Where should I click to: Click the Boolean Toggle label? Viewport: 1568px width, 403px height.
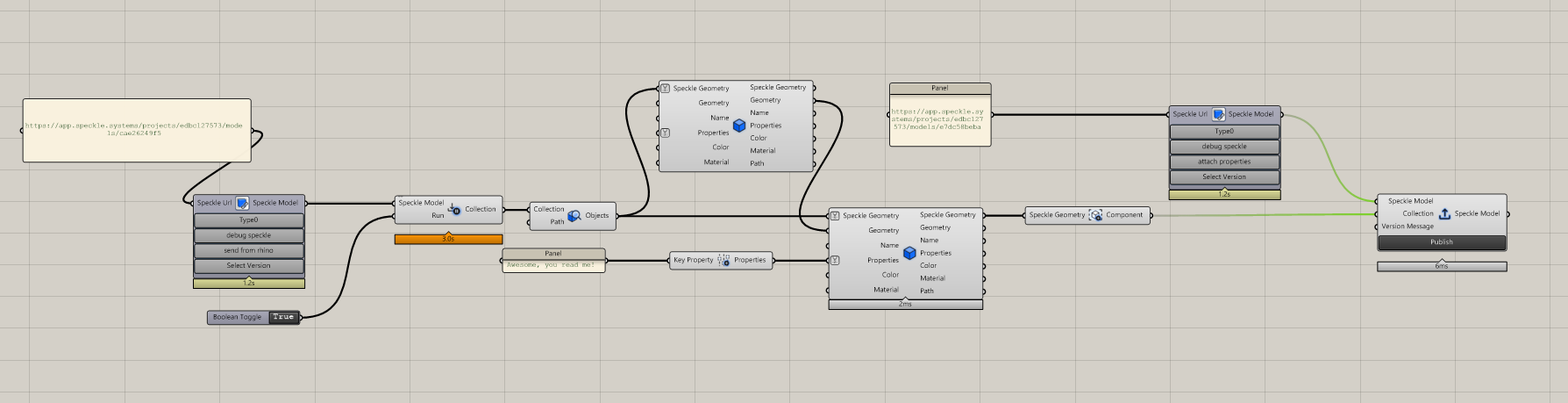(x=237, y=317)
